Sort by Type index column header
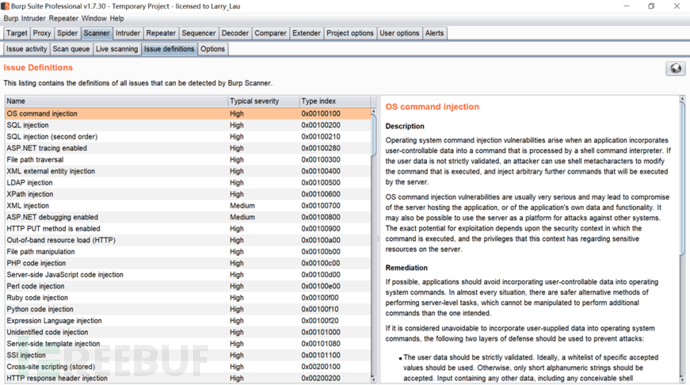 point(335,101)
